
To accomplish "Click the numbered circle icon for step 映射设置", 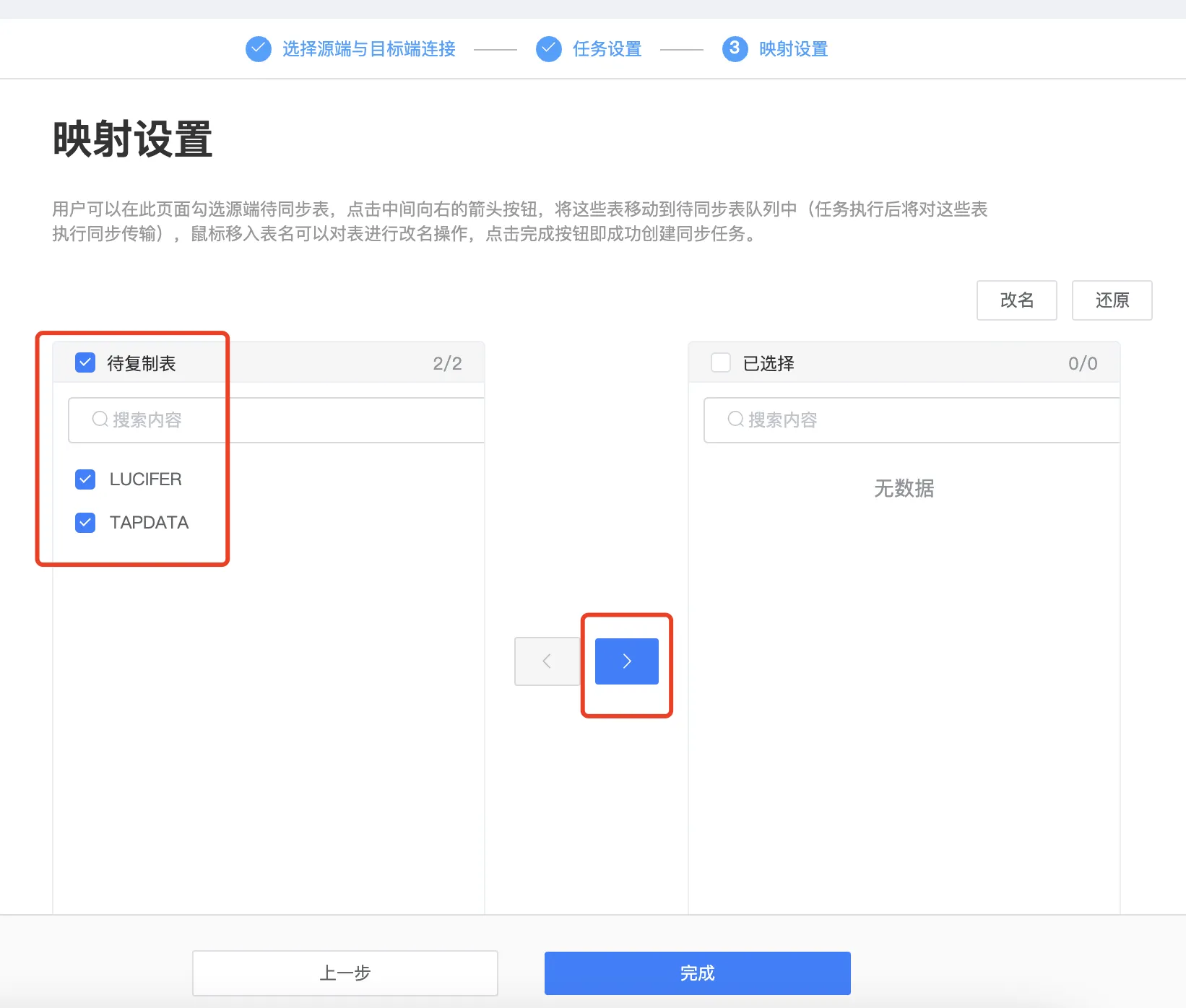I will point(735,48).
